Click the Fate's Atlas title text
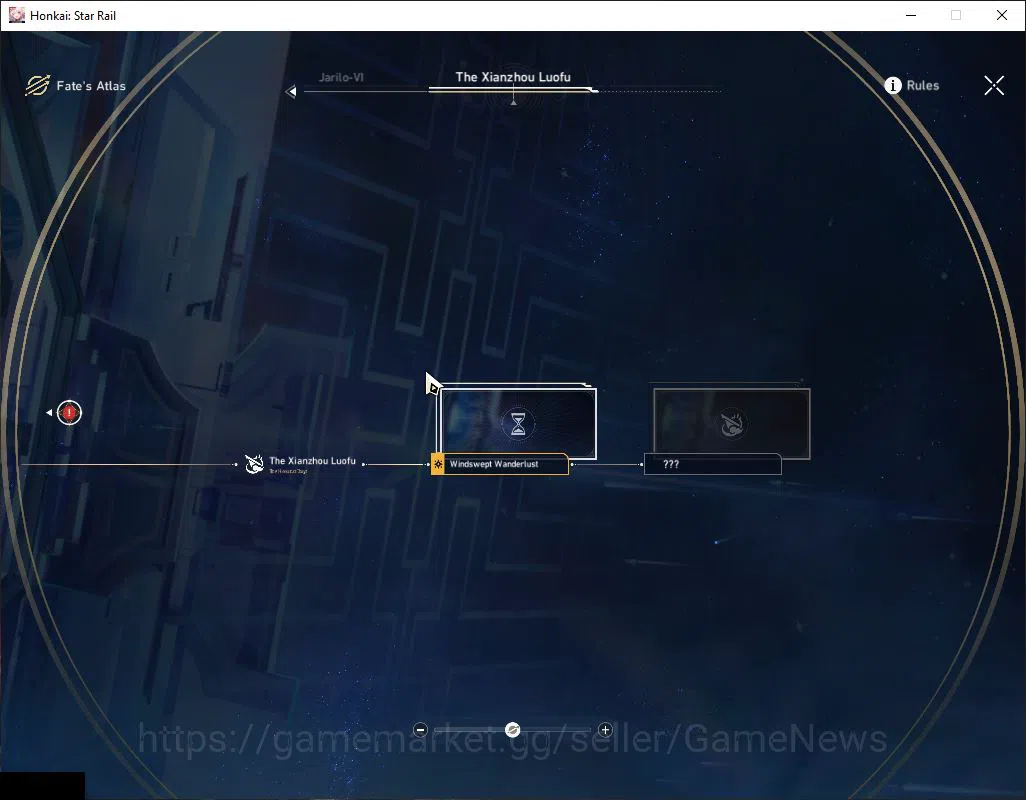This screenshot has height=800, width=1026. click(x=91, y=86)
